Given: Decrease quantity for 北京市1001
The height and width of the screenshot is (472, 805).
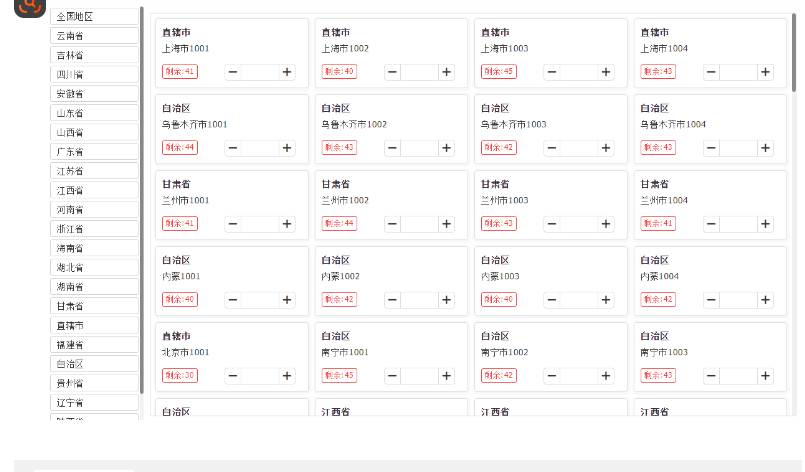Looking at the screenshot, I should (233, 376).
